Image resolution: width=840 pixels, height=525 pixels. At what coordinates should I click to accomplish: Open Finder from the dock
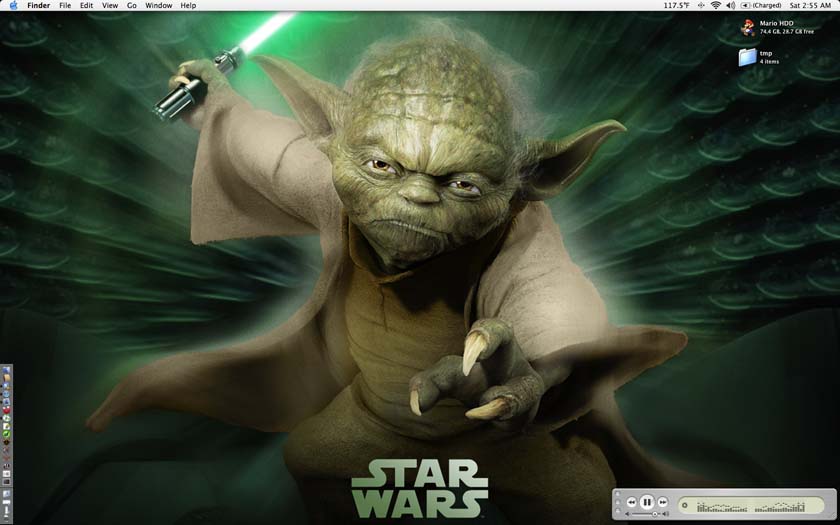tap(6, 370)
